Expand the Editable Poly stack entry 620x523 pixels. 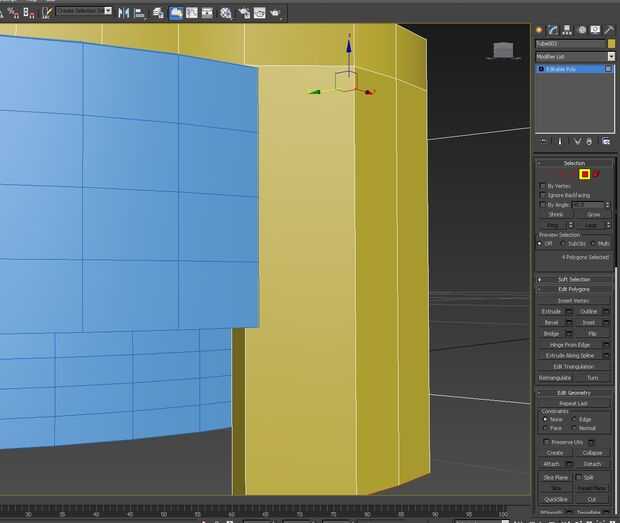tap(541, 69)
